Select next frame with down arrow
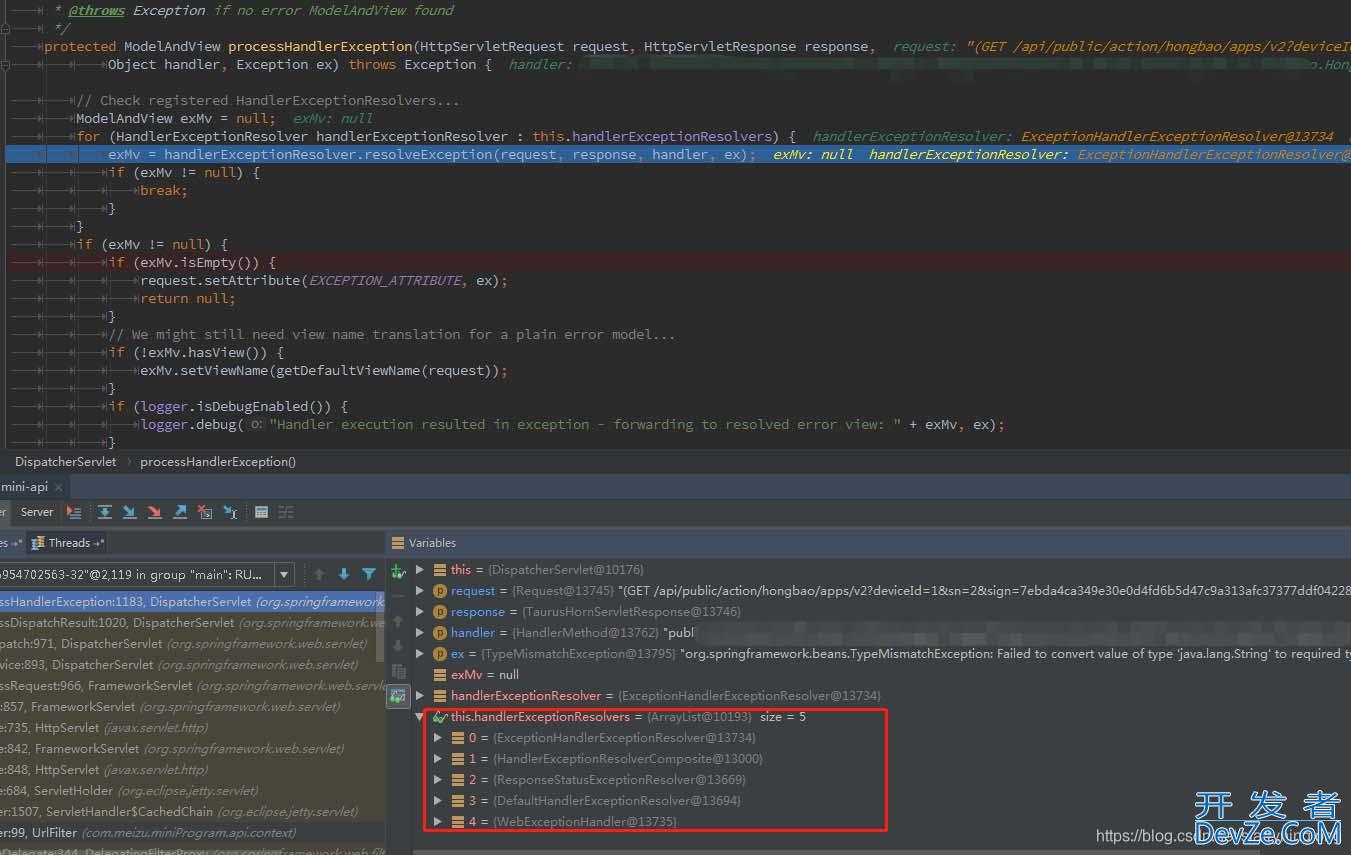This screenshot has width=1351, height=855. (x=344, y=574)
